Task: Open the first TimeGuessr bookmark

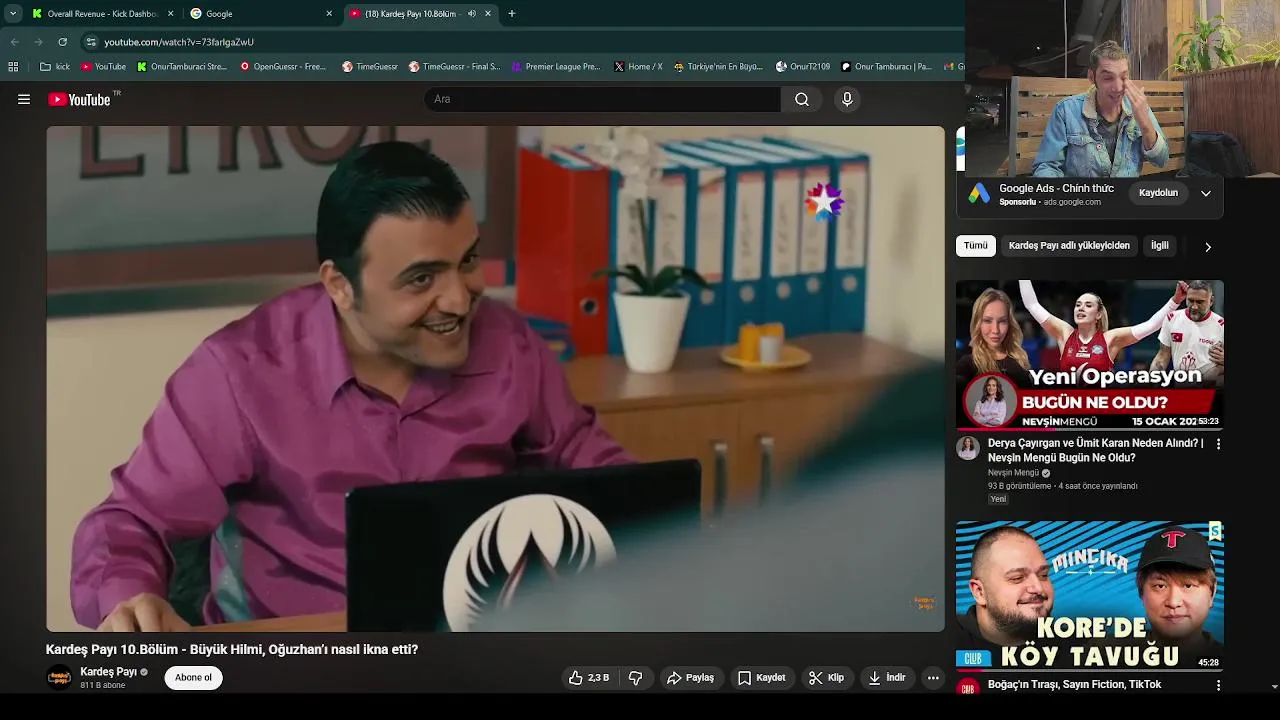Action: (370, 67)
